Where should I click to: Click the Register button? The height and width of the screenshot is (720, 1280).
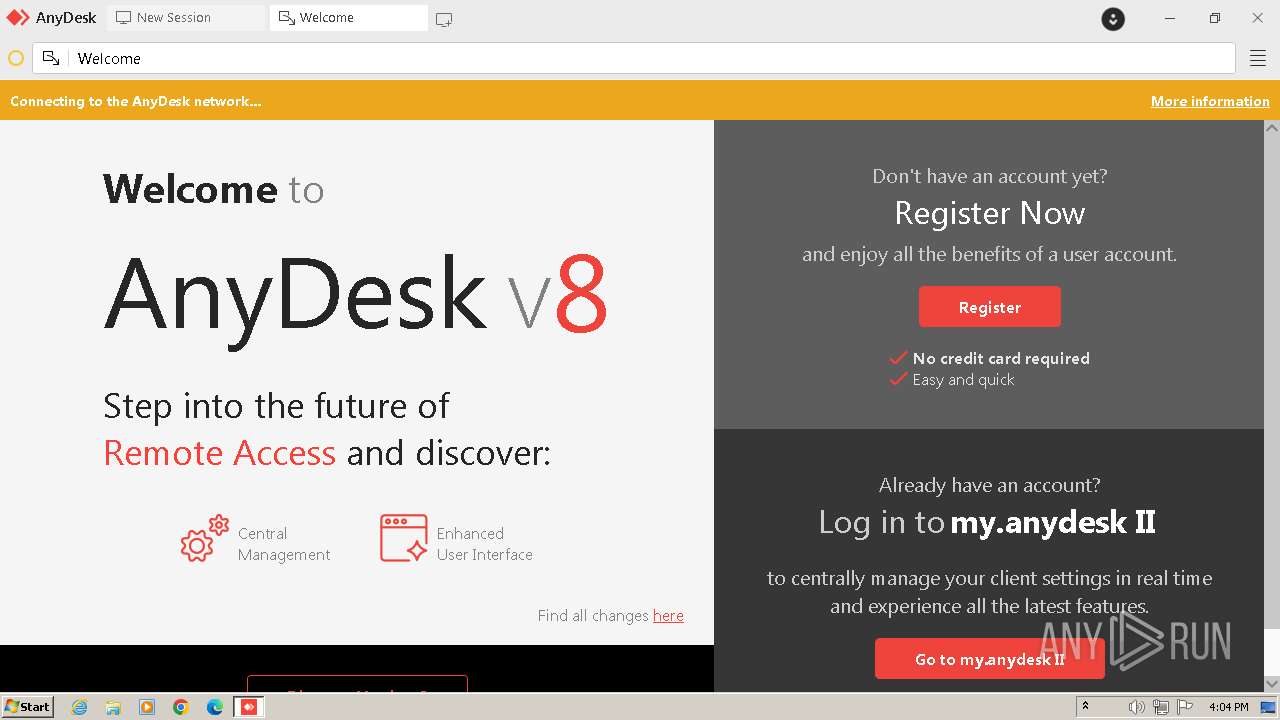click(x=990, y=307)
